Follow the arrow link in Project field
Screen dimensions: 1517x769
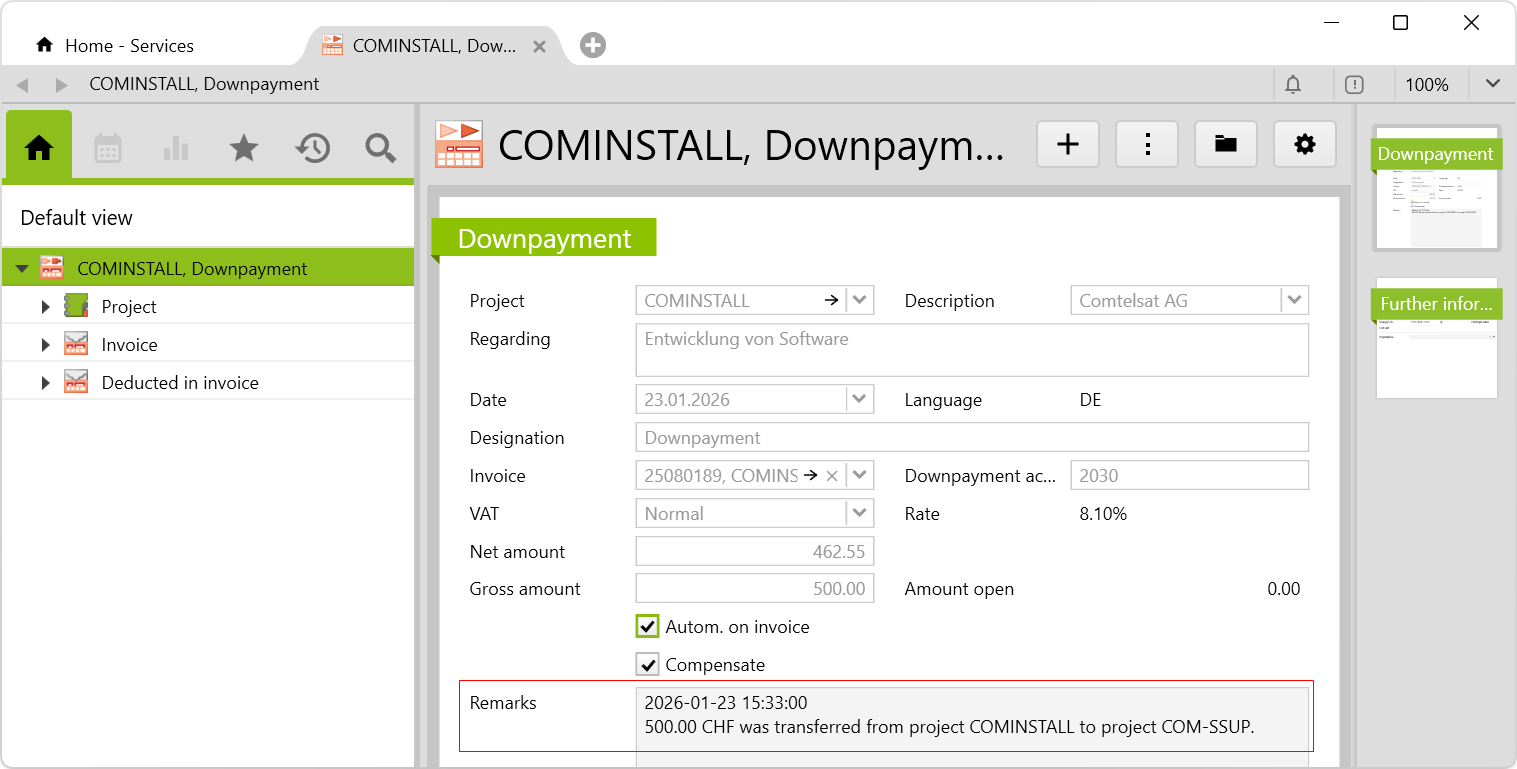831,300
